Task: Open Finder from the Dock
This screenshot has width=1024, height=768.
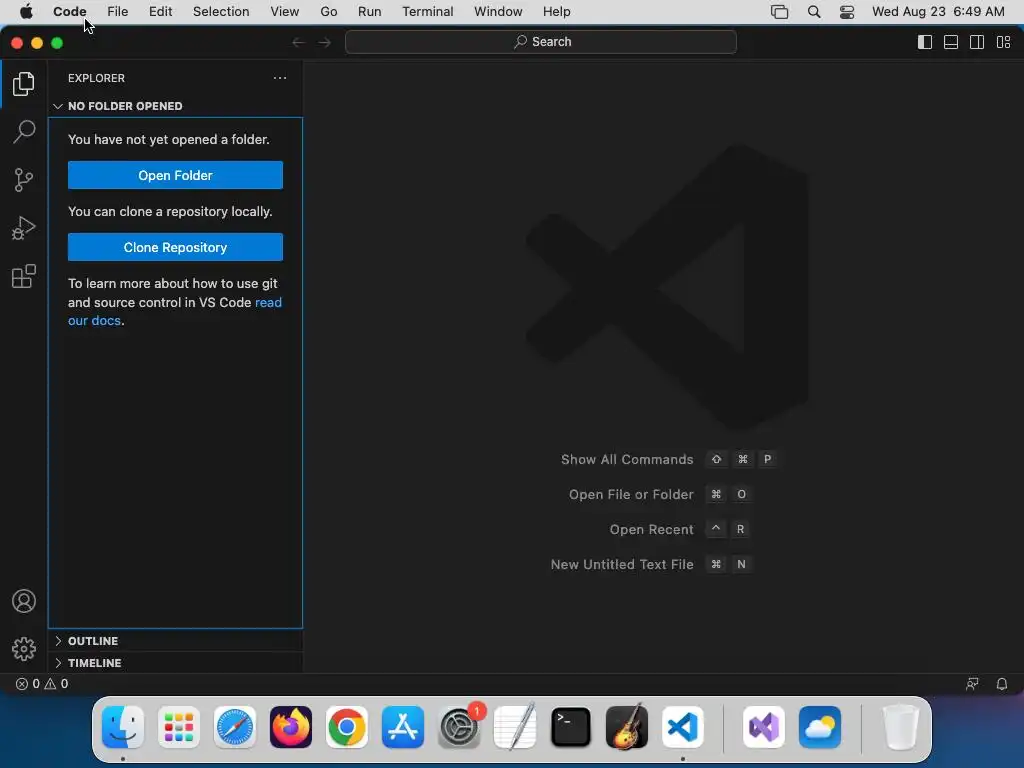Action: (x=123, y=727)
